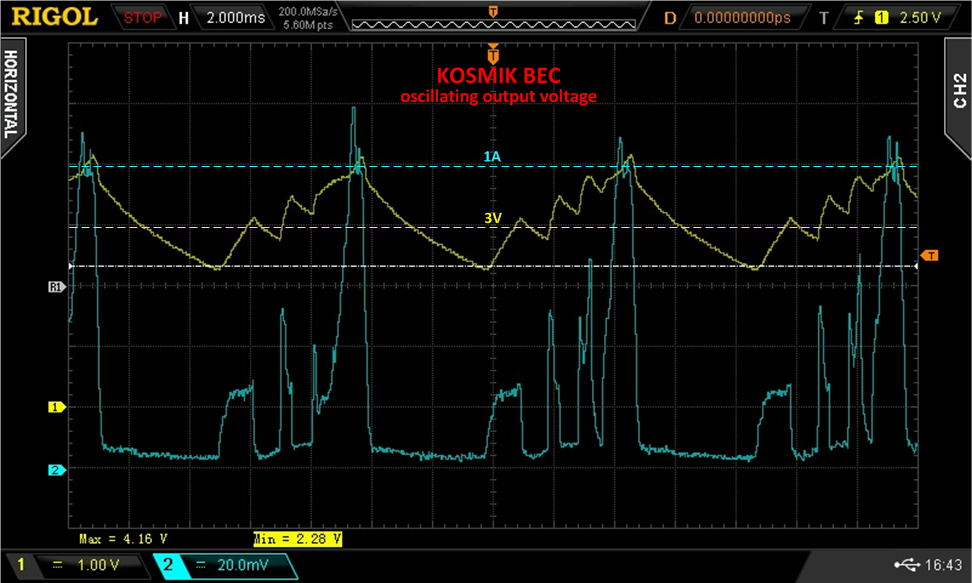Open the 2.000ms horizontal timebase setting

click(x=236, y=17)
